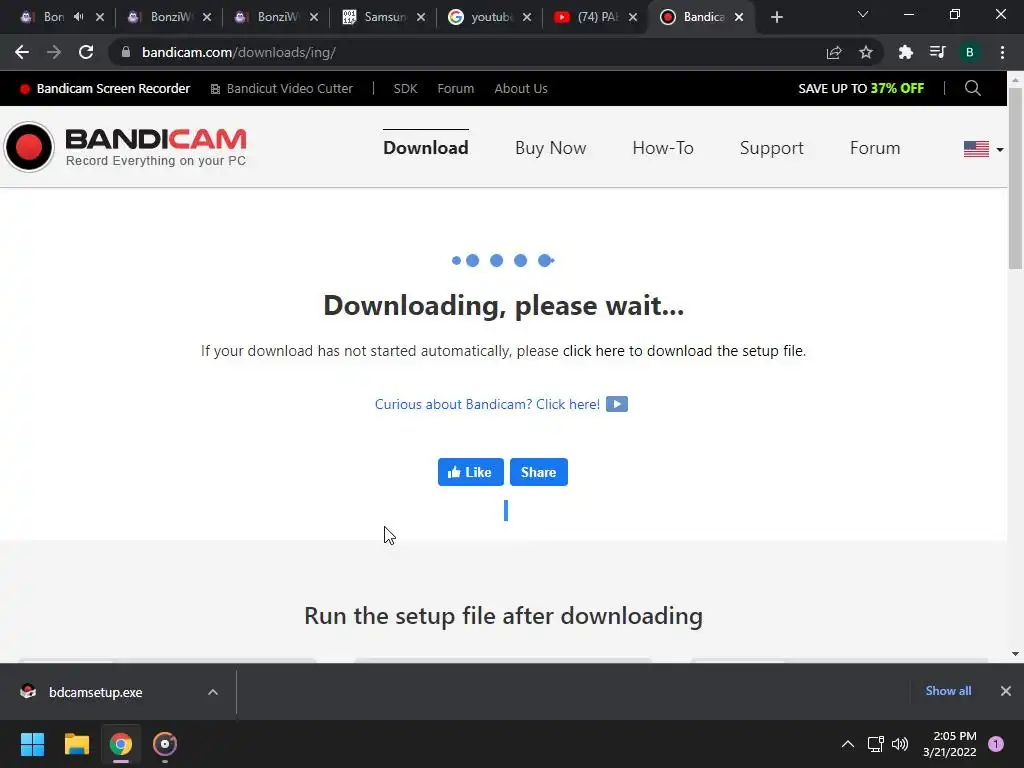
Task: Open the SDK link
Action: pyautogui.click(x=405, y=89)
